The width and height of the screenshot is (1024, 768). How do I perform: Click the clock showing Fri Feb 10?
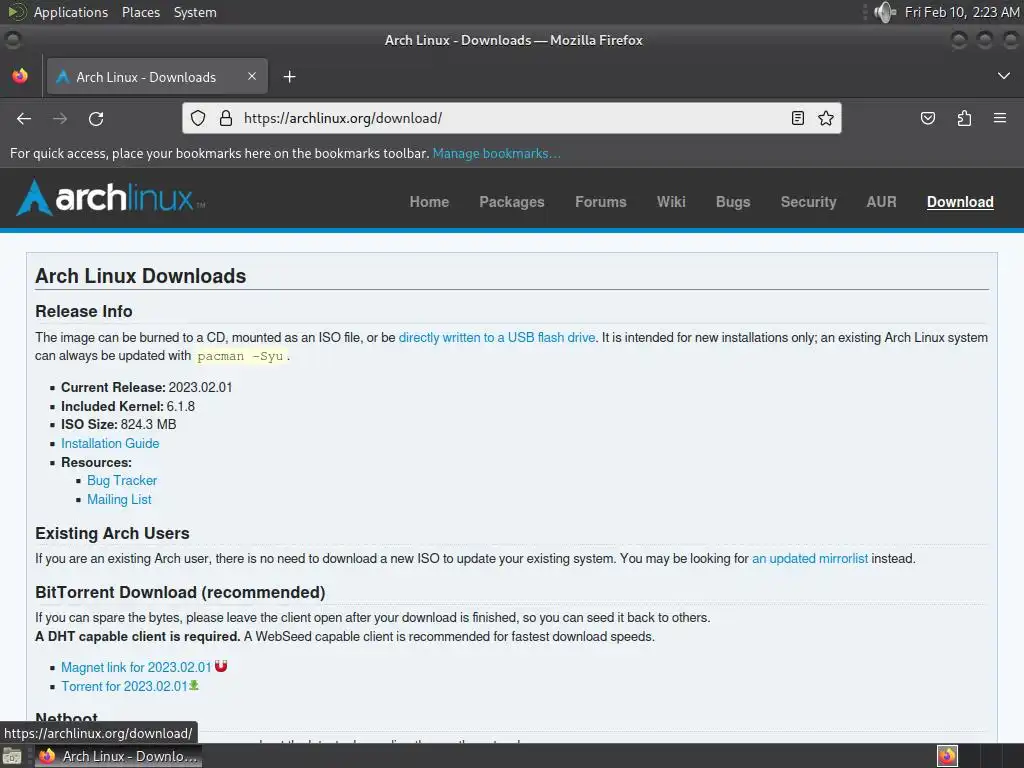961,12
